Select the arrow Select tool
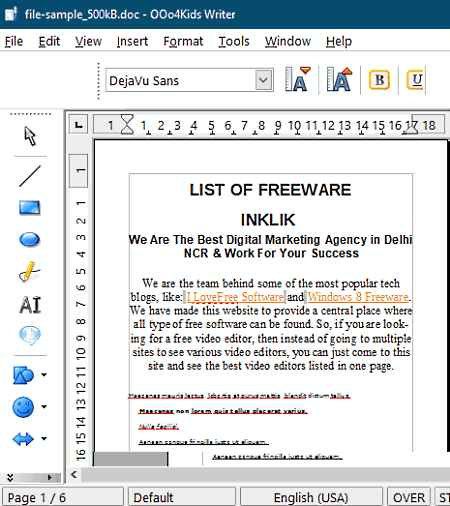This screenshot has width=450, height=506. [30, 136]
